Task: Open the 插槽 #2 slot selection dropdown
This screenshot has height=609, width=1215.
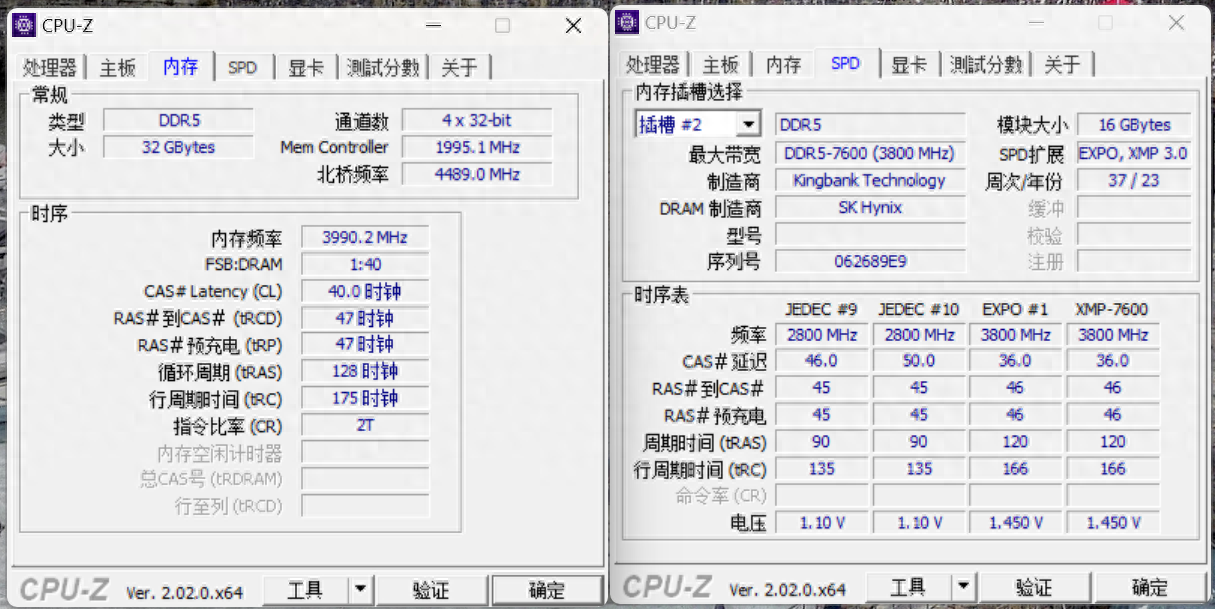Action: (x=747, y=125)
